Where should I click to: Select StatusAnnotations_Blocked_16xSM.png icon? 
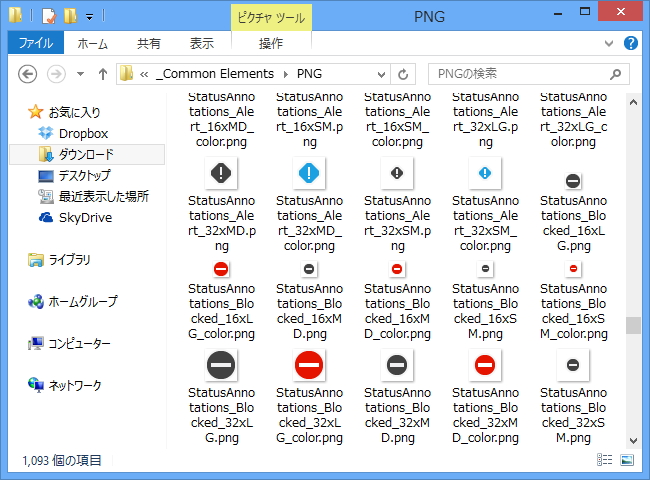[x=485, y=269]
